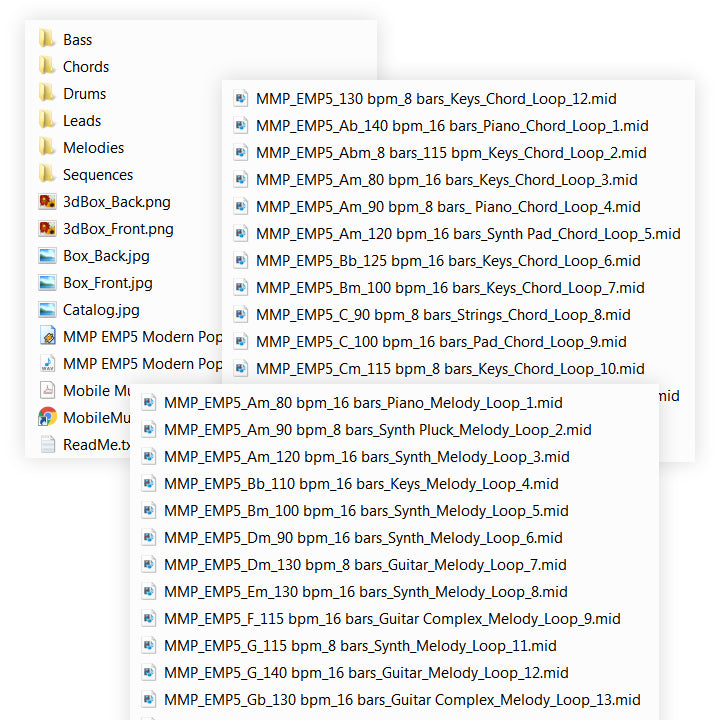Screen dimensions: 720x720
Task: Select the 3dBox_Front.png file
Action: [x=117, y=229]
